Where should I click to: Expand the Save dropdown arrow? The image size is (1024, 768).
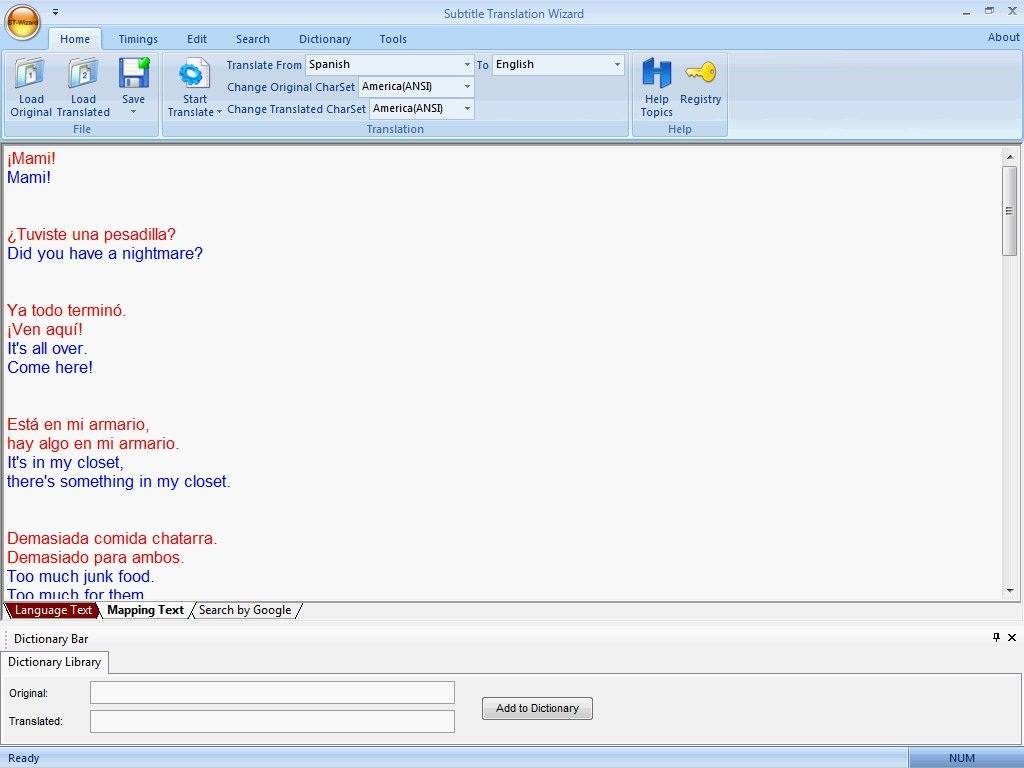pyautogui.click(x=133, y=112)
